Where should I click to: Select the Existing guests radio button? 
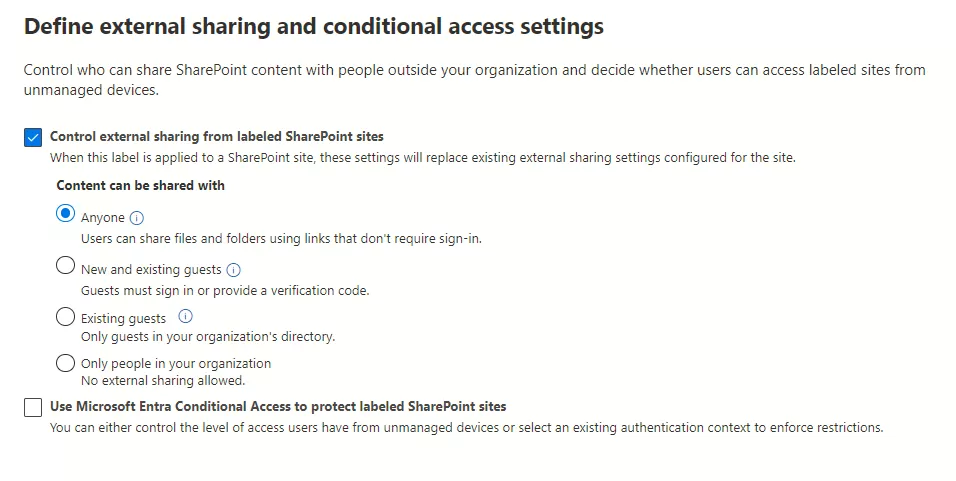(66, 317)
